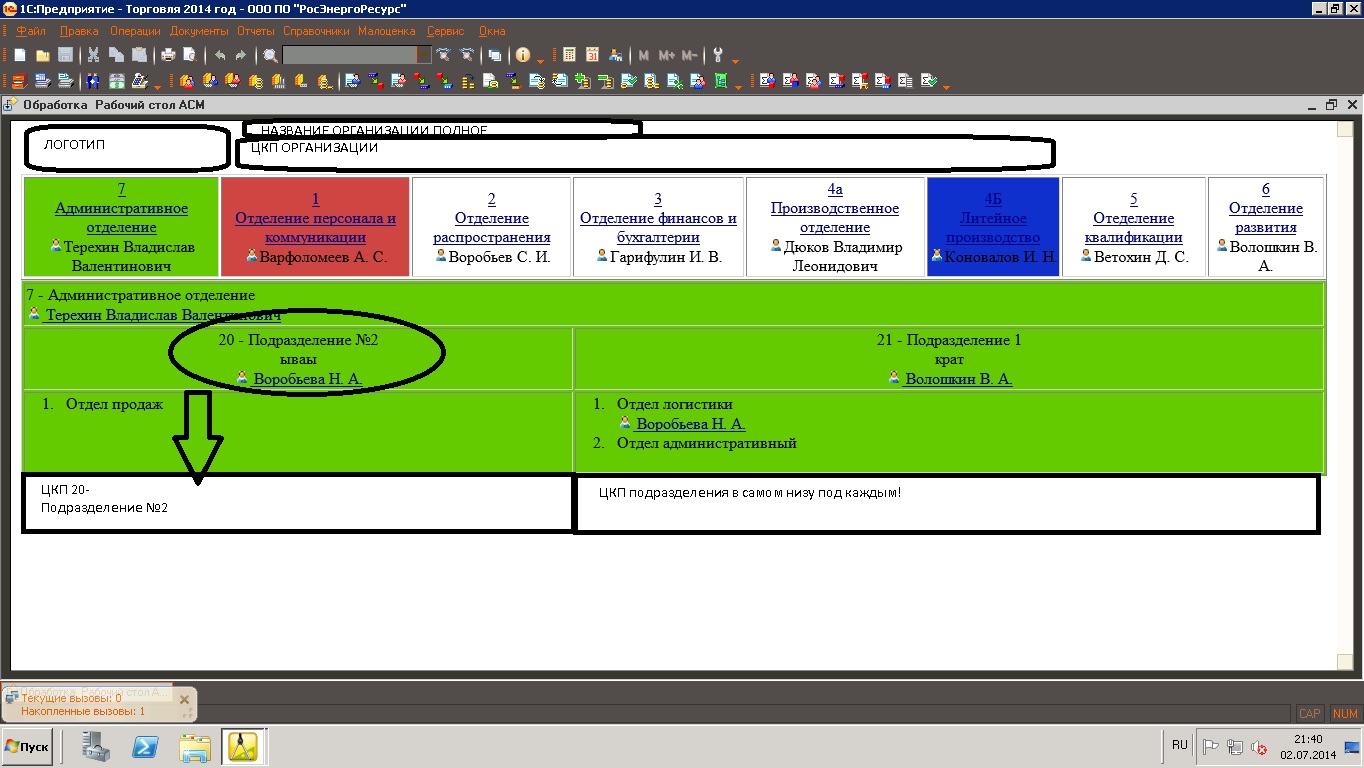Create a new document from toolbar
Viewport: 1364px width, 768px height.
coord(19,56)
